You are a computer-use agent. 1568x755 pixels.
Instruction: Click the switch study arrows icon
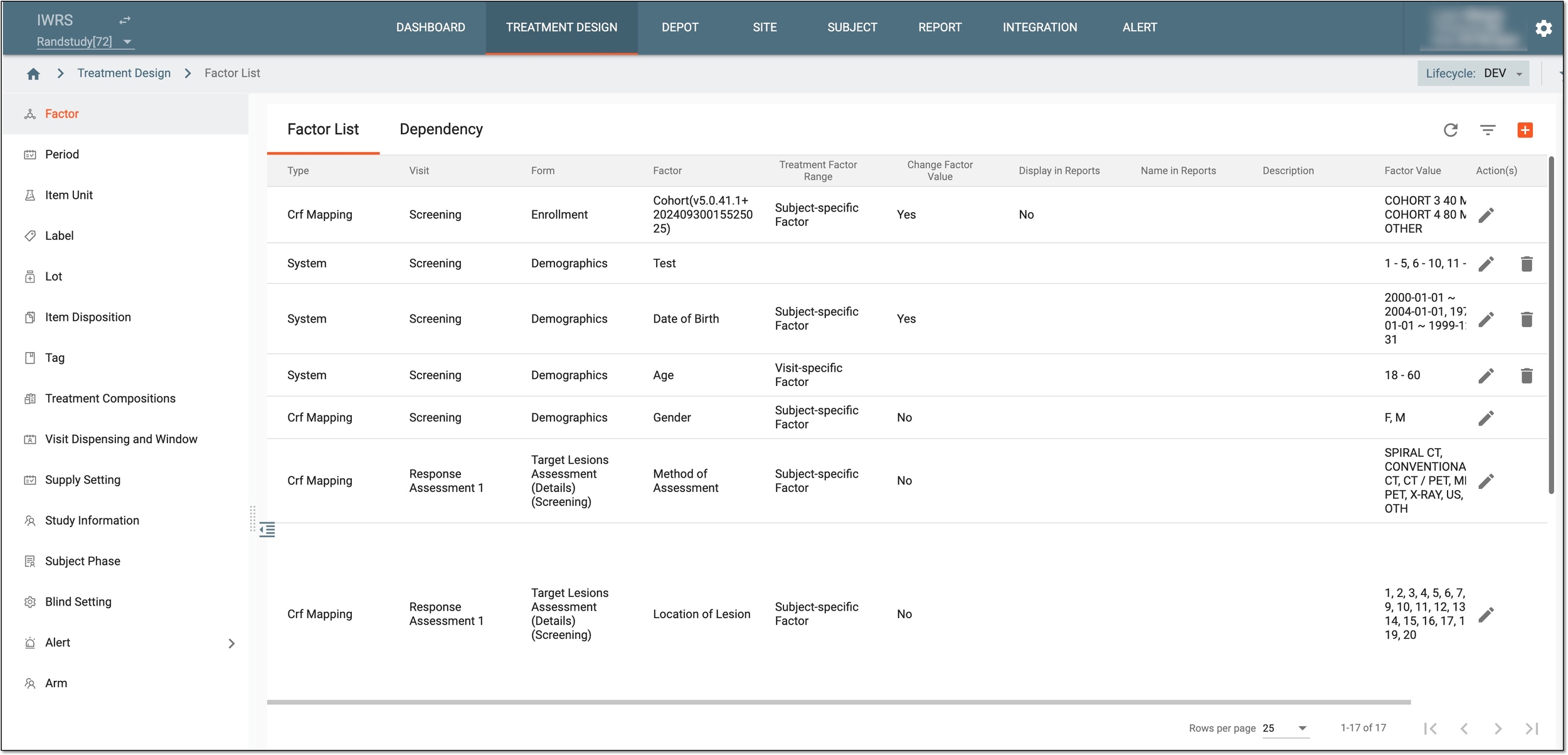pyautogui.click(x=125, y=20)
